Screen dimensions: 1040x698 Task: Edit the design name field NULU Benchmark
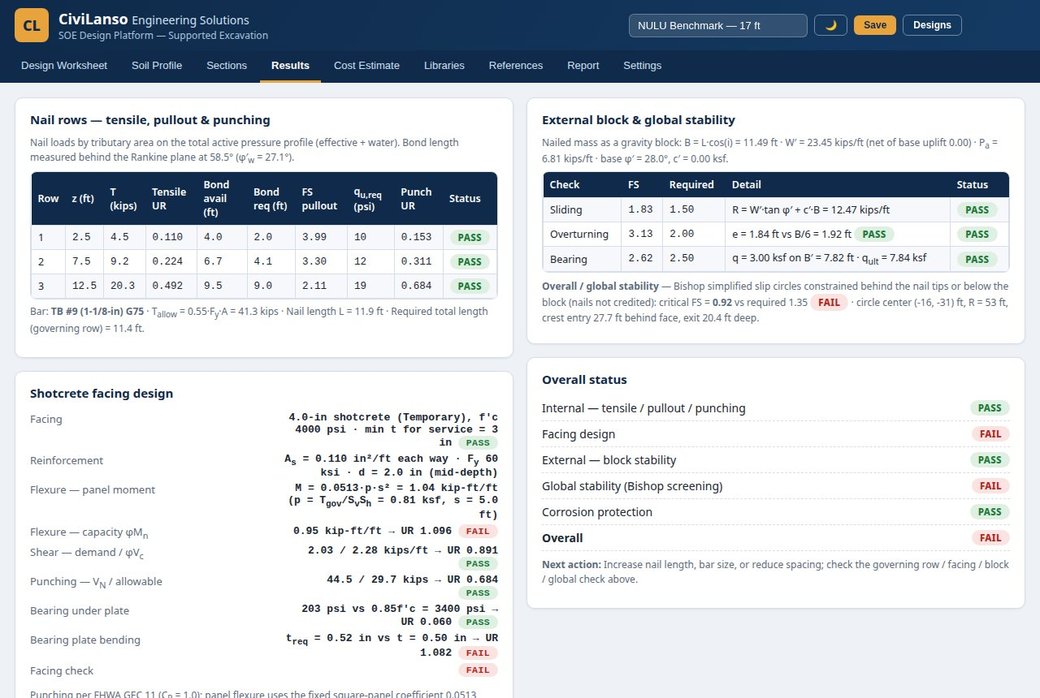coord(718,25)
